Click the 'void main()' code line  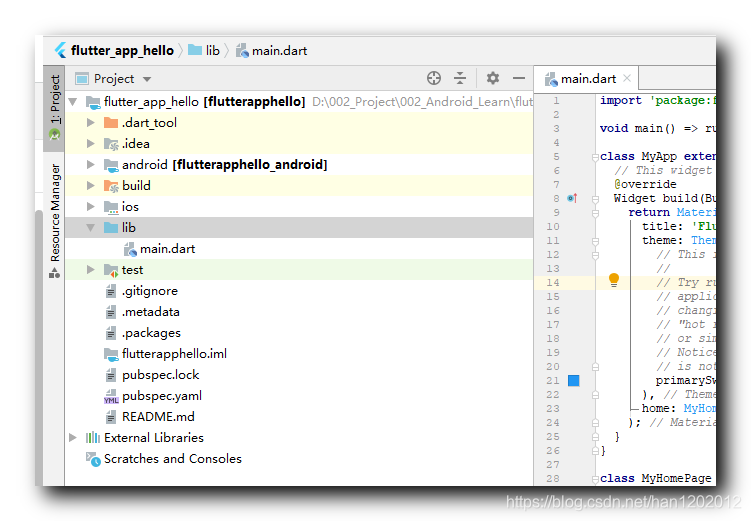coord(657,128)
